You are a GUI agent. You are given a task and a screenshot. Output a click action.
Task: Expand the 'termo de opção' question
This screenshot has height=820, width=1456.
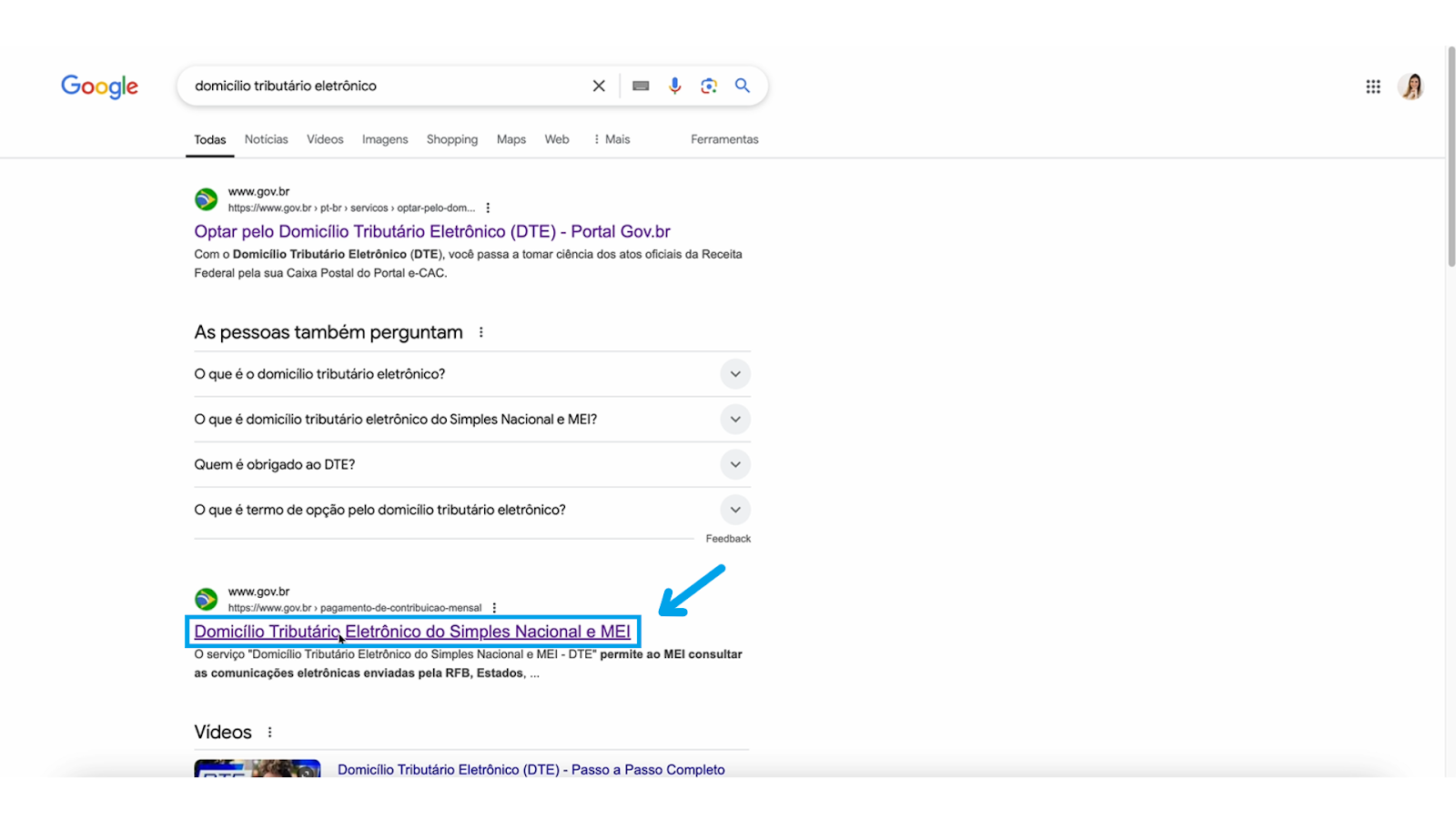(x=472, y=510)
